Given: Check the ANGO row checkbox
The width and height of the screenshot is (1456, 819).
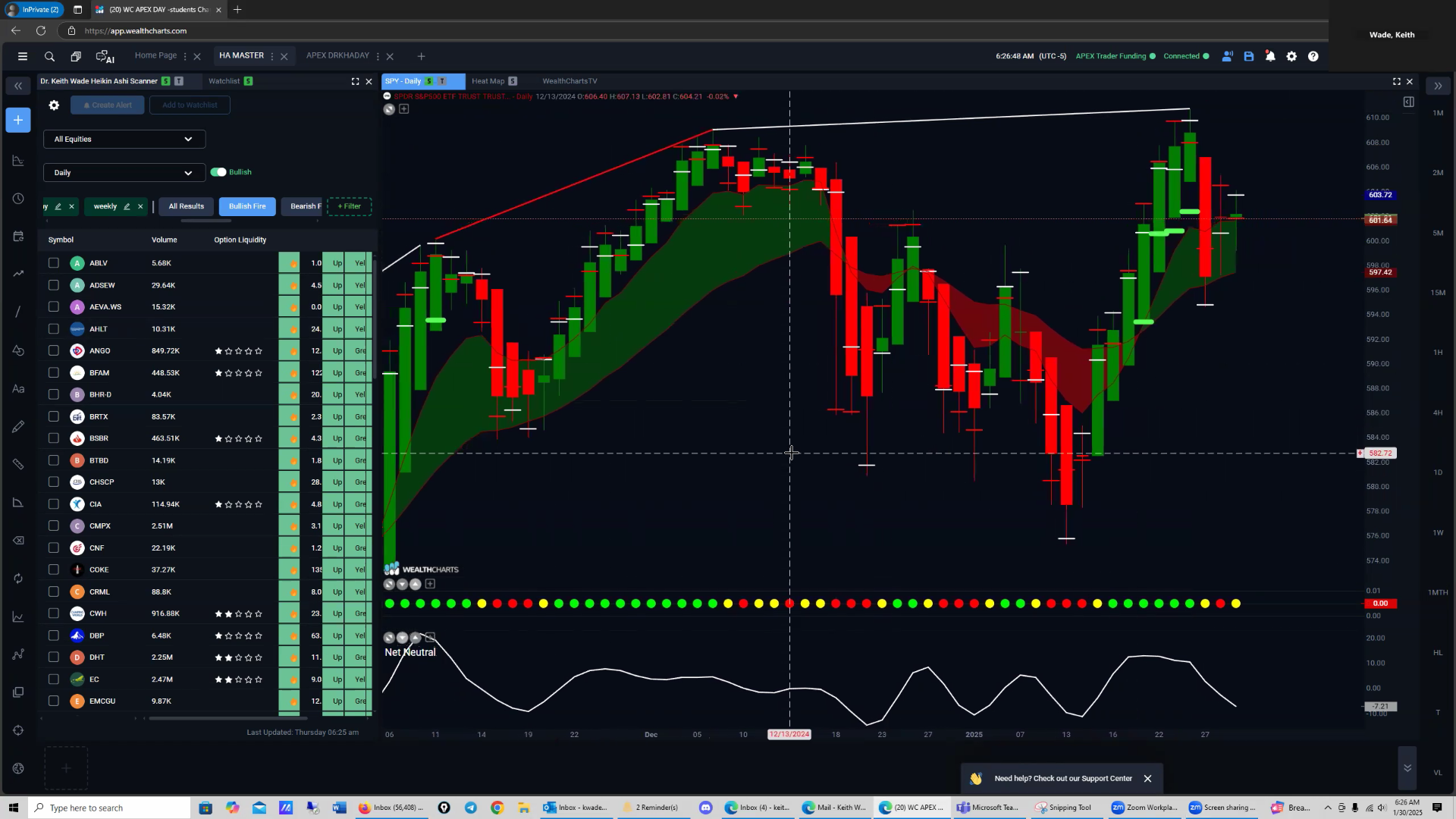Looking at the screenshot, I should pyautogui.click(x=53, y=350).
